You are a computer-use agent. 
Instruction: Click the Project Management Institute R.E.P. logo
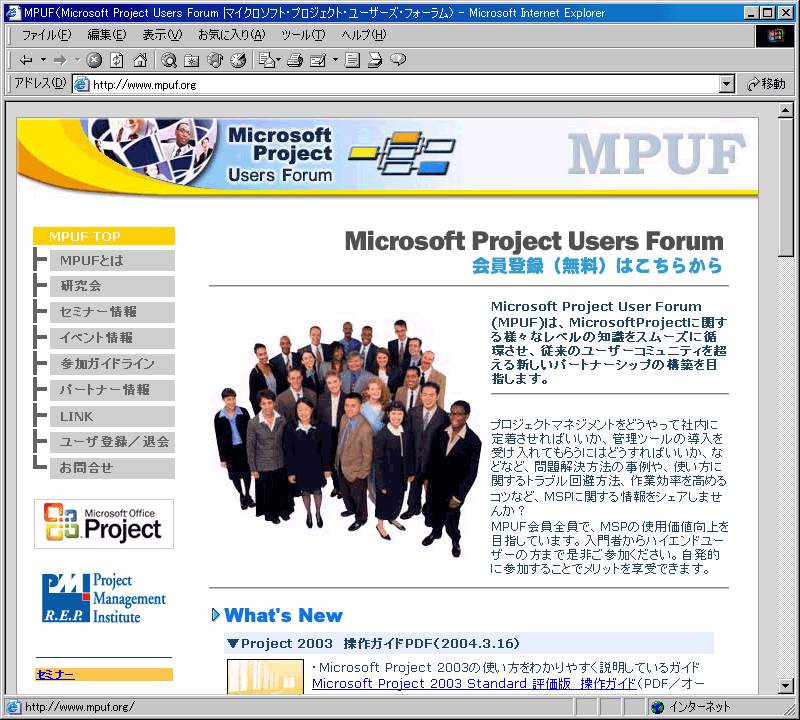104,598
